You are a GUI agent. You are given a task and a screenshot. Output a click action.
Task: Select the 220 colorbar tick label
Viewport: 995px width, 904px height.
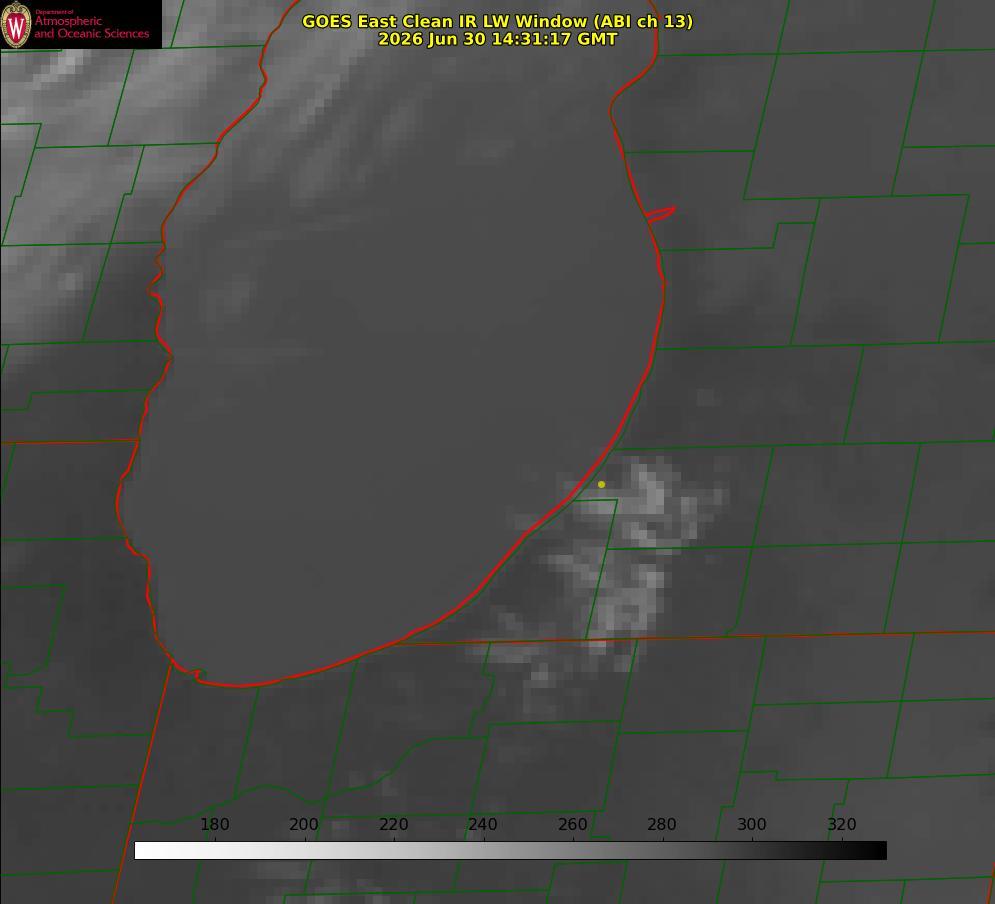pyautogui.click(x=393, y=824)
